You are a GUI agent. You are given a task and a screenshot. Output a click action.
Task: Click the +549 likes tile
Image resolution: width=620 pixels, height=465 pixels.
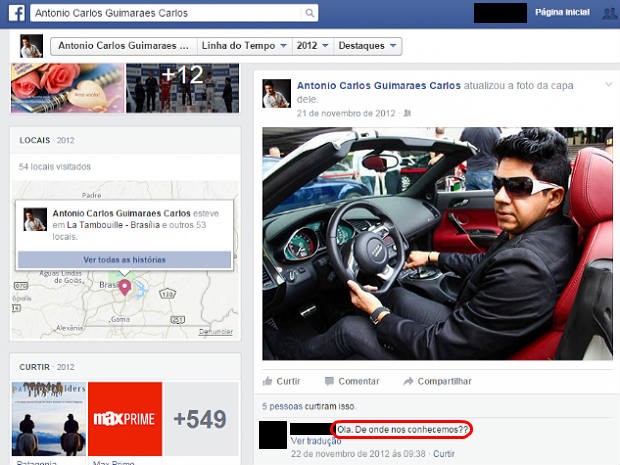click(202, 419)
